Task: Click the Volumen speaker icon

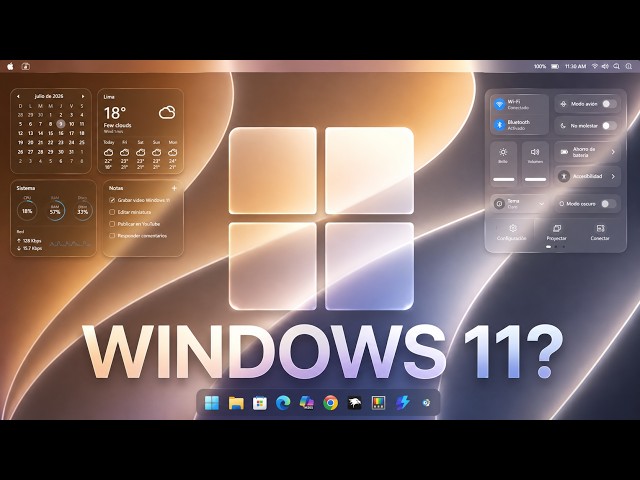Action: click(x=535, y=152)
